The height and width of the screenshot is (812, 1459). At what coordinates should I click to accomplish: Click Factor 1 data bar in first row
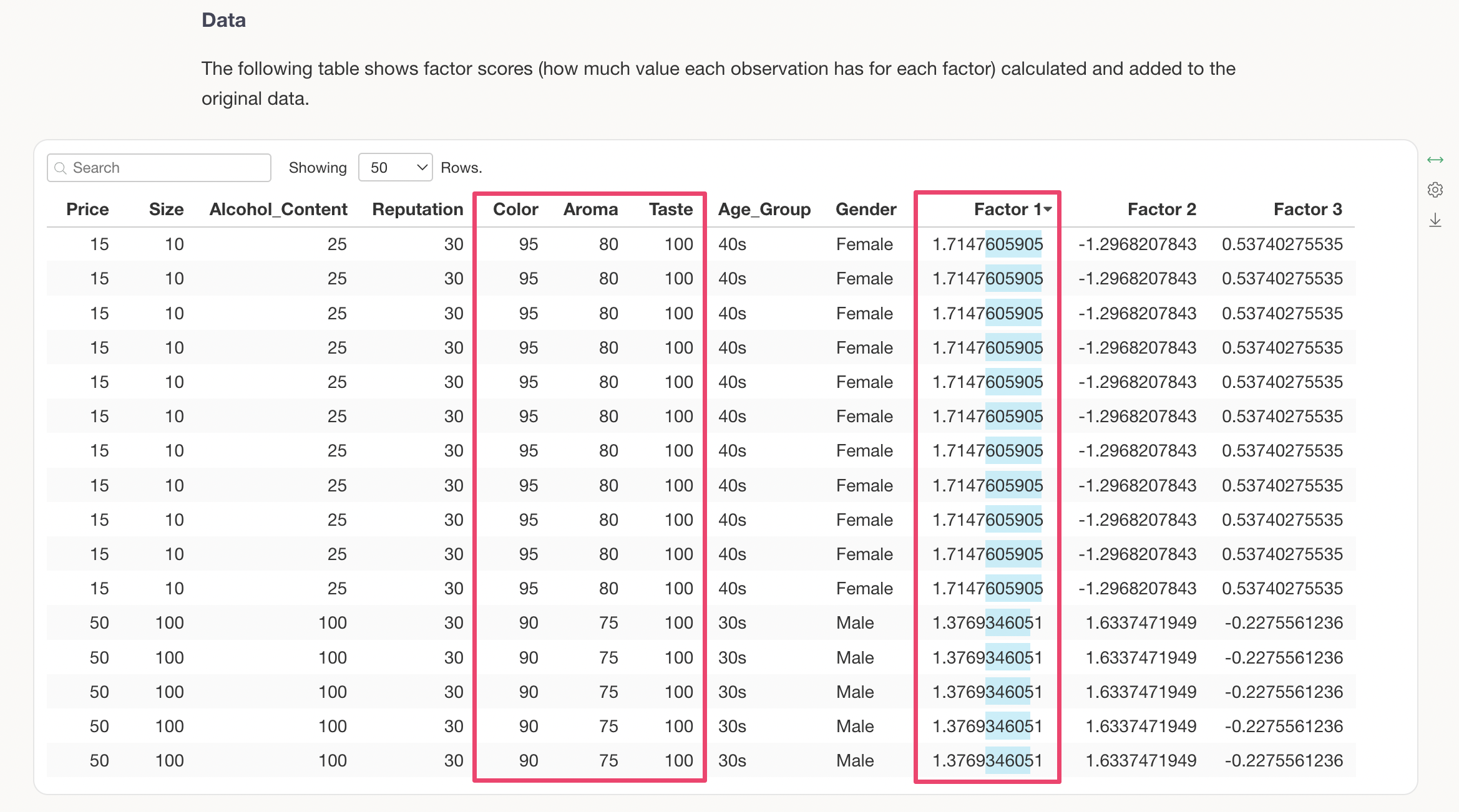[1013, 244]
